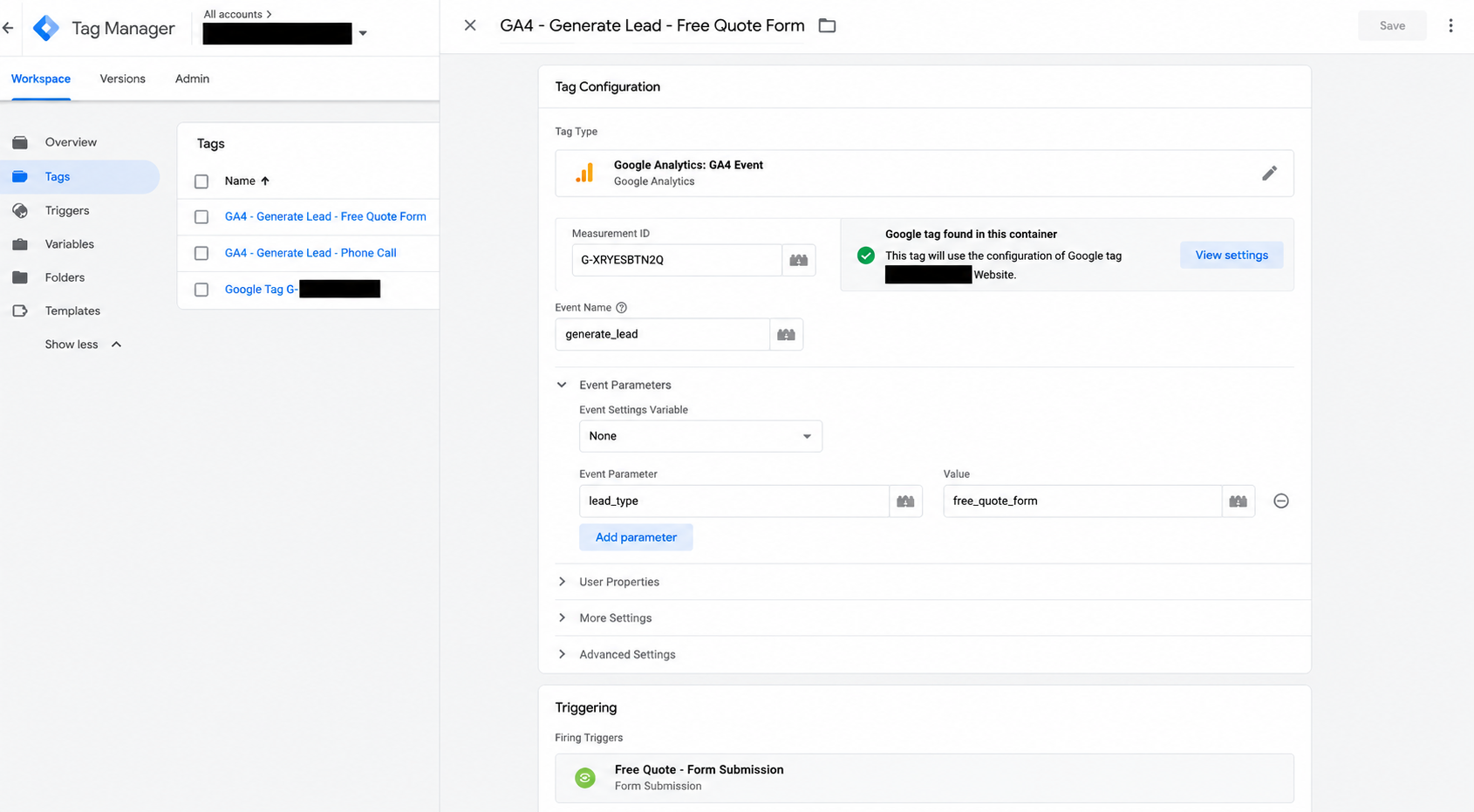The width and height of the screenshot is (1474, 812).
Task: Click the Tag Configuration heading
Action: [x=607, y=86]
